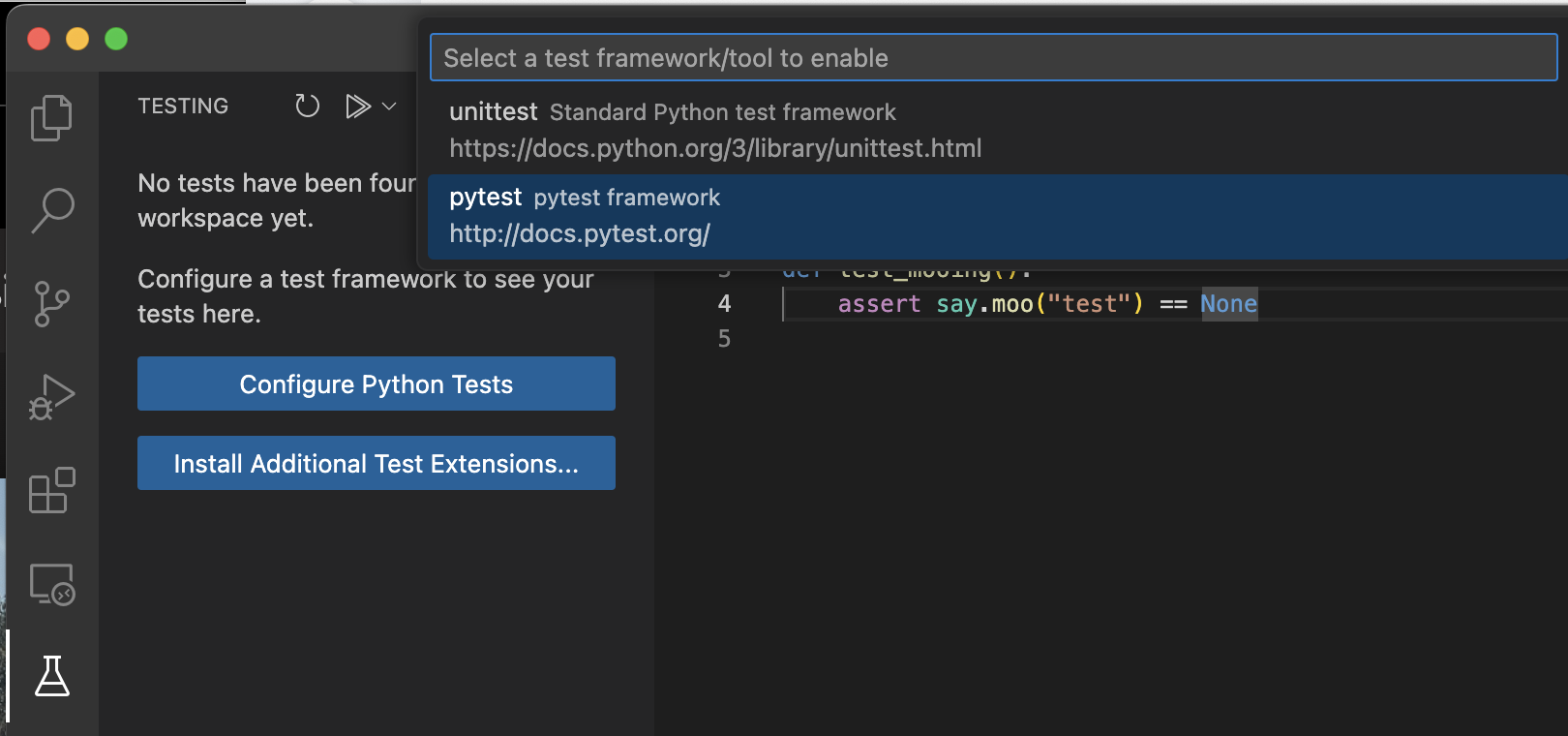Click the None keyword in editor

tap(1229, 304)
